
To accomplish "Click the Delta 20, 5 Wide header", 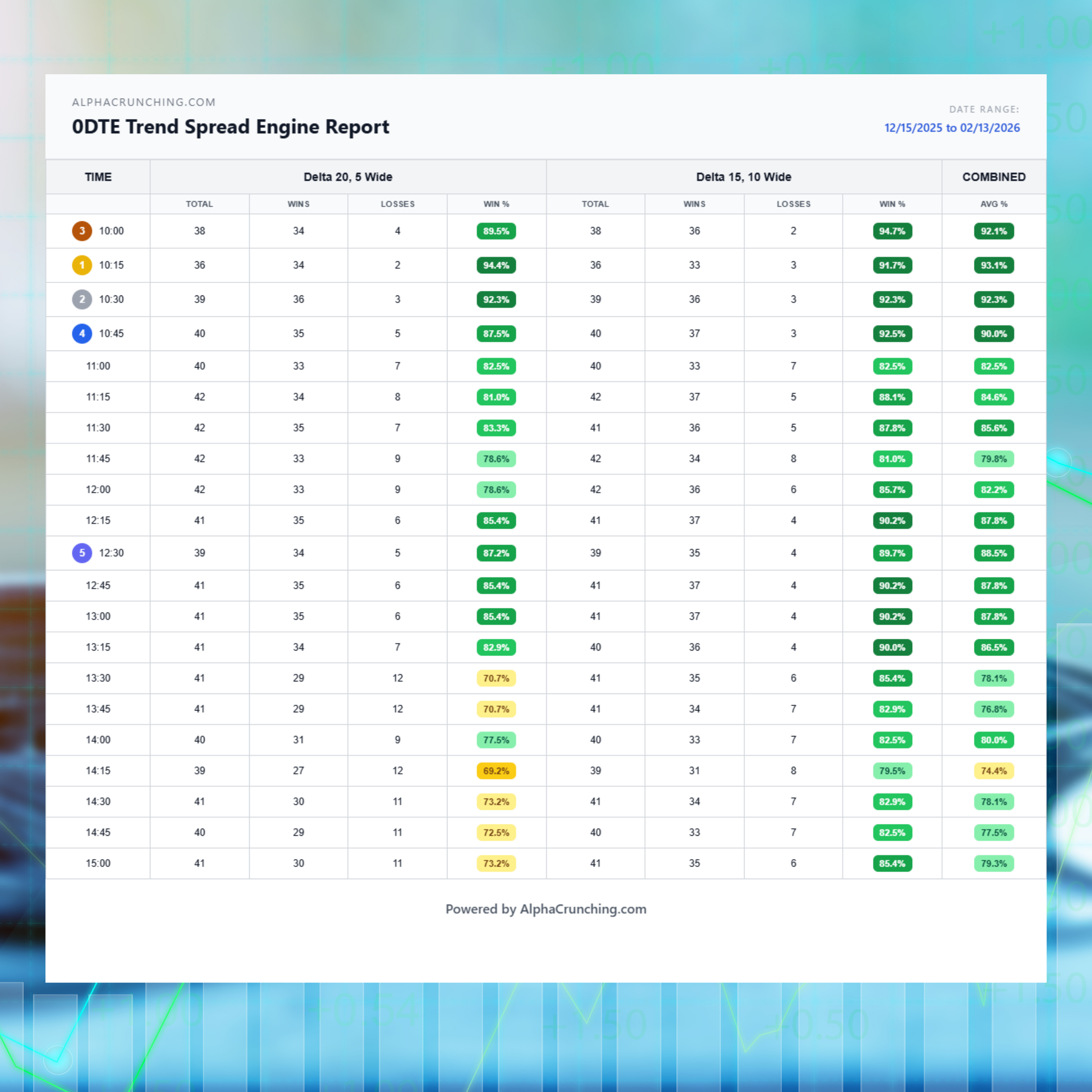I will tap(348, 177).
